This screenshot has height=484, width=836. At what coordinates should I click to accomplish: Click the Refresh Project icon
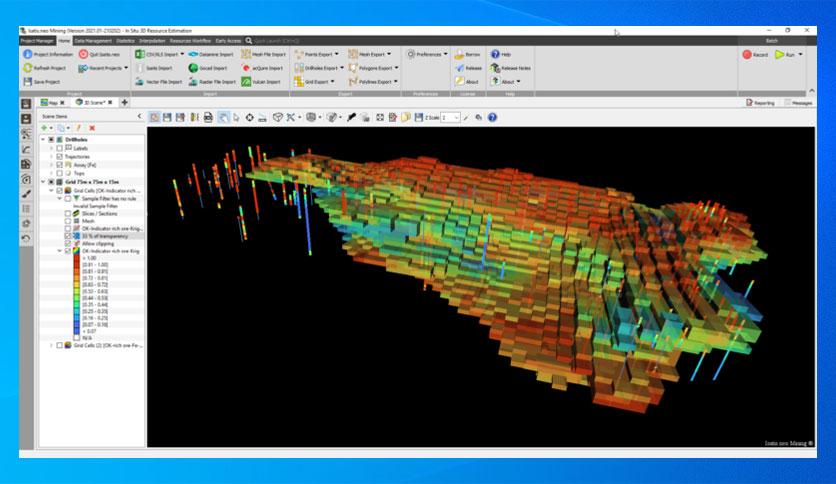[28, 68]
